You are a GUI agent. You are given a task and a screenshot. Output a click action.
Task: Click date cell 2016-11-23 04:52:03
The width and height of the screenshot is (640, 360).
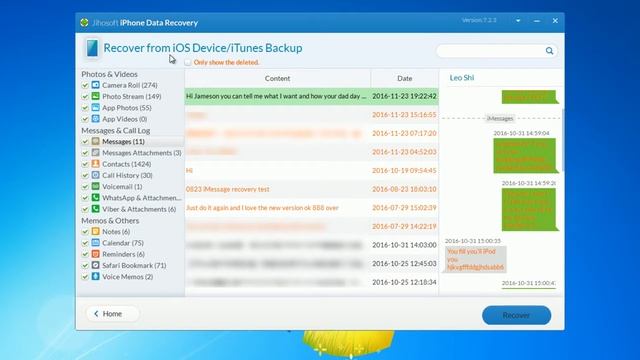(404, 152)
